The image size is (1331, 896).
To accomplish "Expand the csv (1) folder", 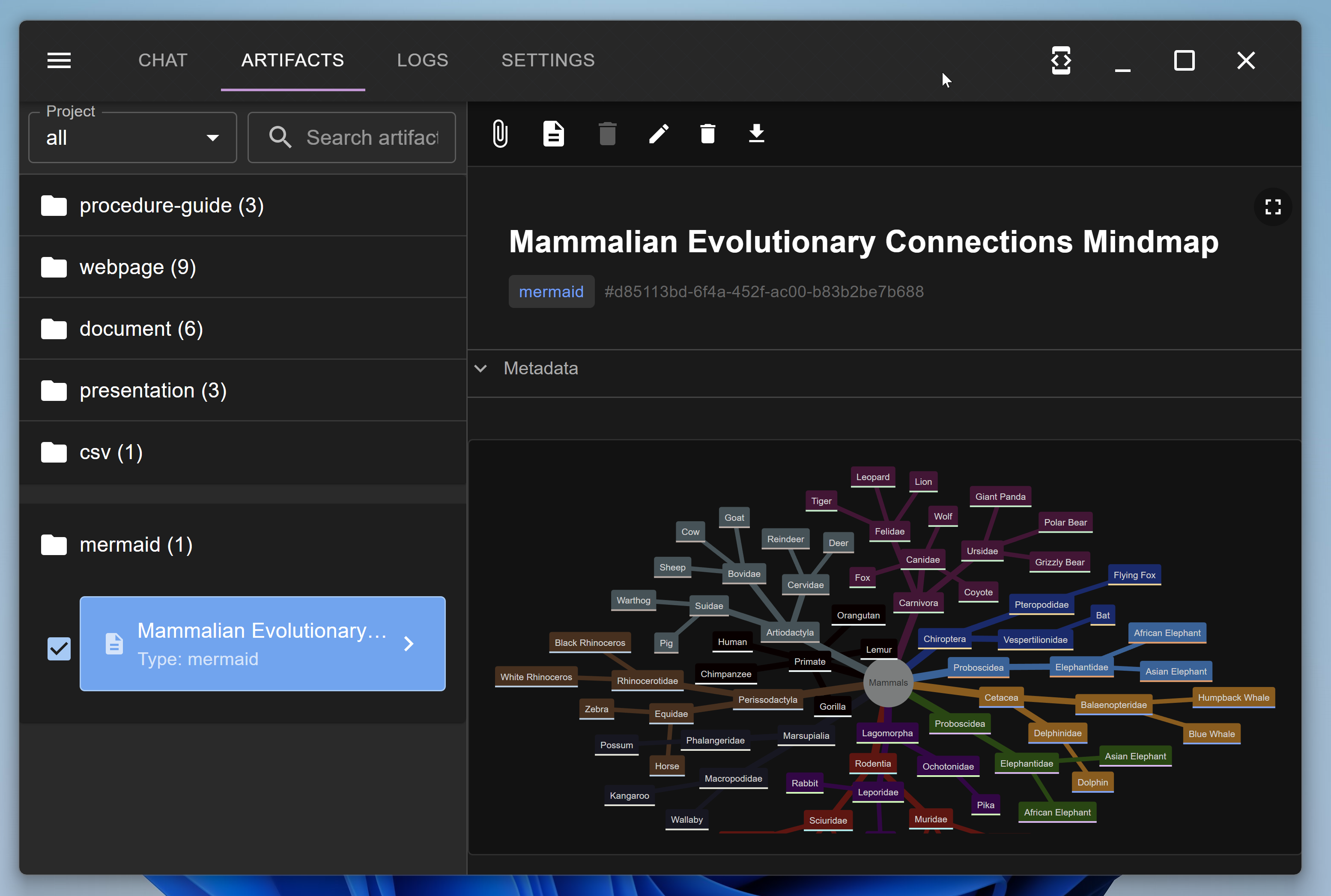I will coord(243,453).
